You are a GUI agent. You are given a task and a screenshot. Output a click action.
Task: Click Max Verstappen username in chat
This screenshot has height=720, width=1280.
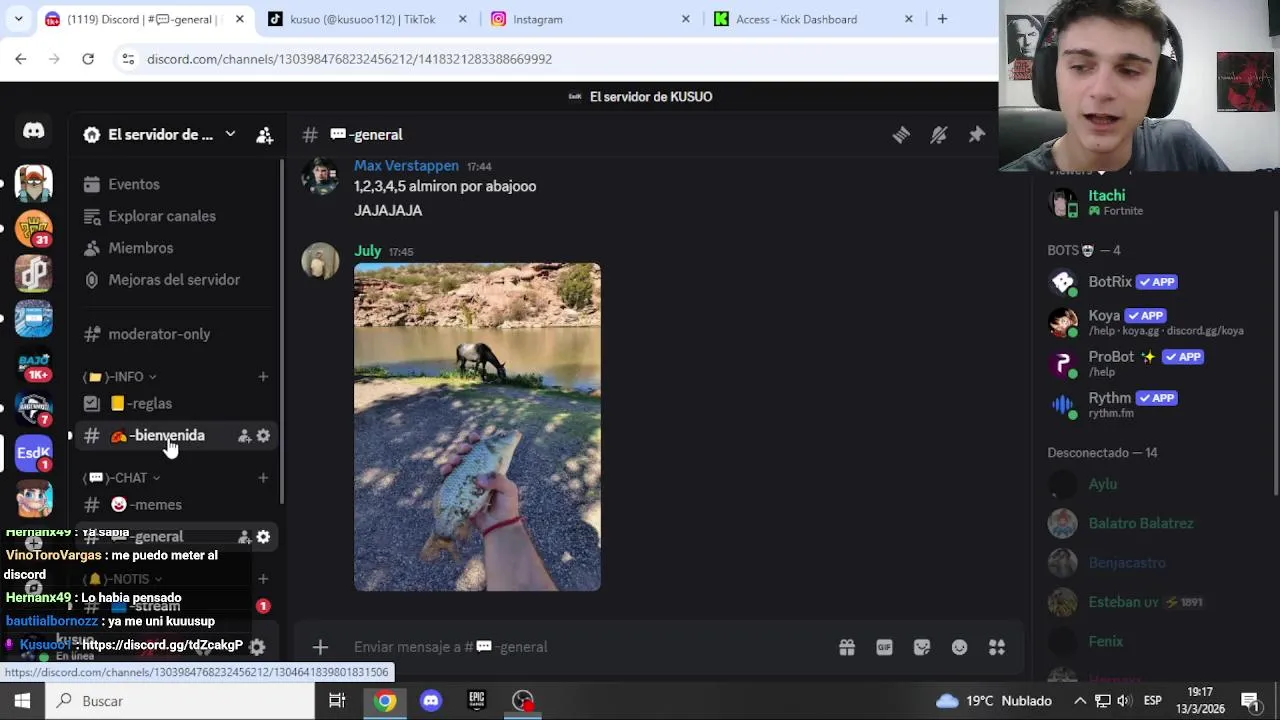(x=406, y=166)
